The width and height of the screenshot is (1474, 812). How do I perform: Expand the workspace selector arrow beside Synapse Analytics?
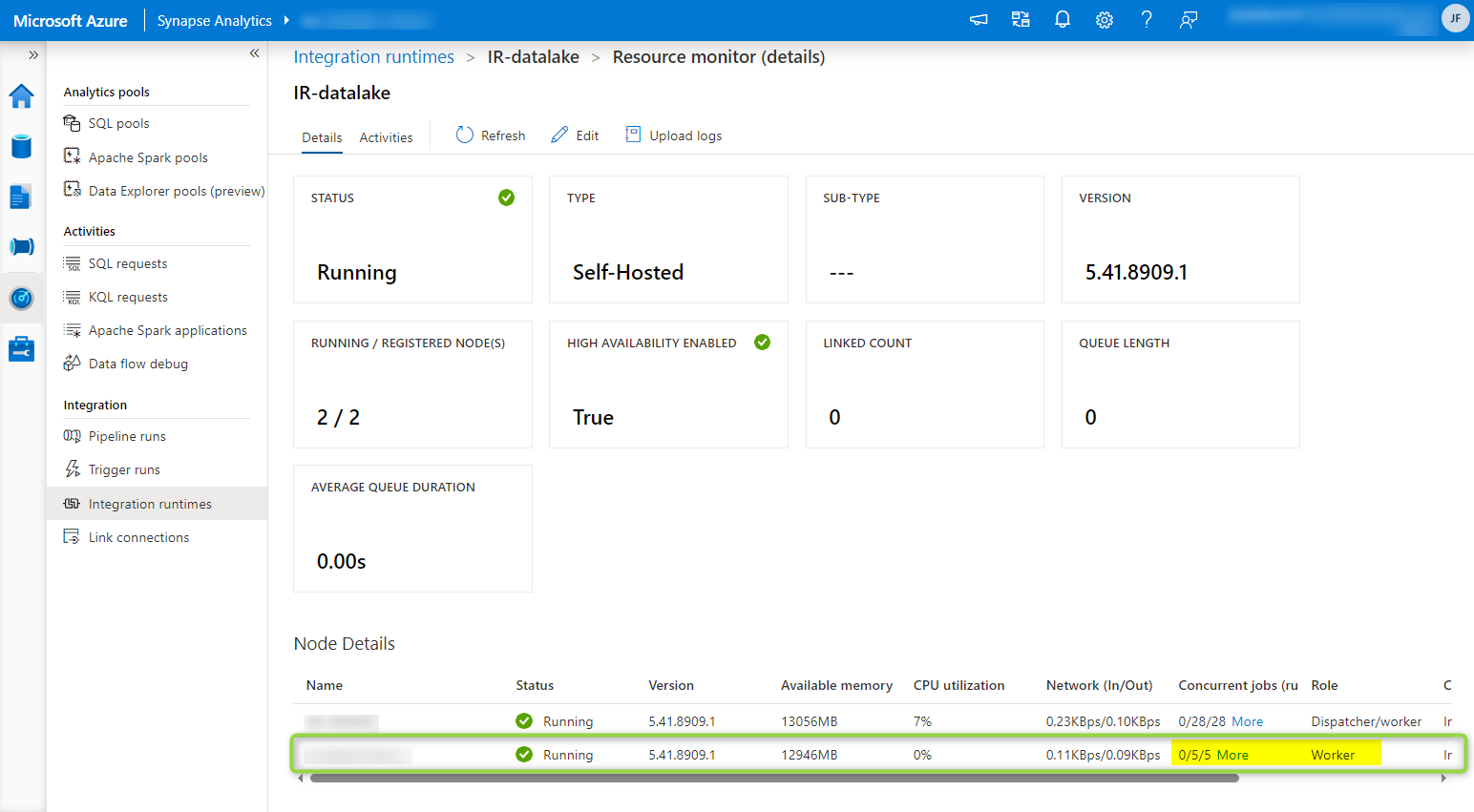286,20
